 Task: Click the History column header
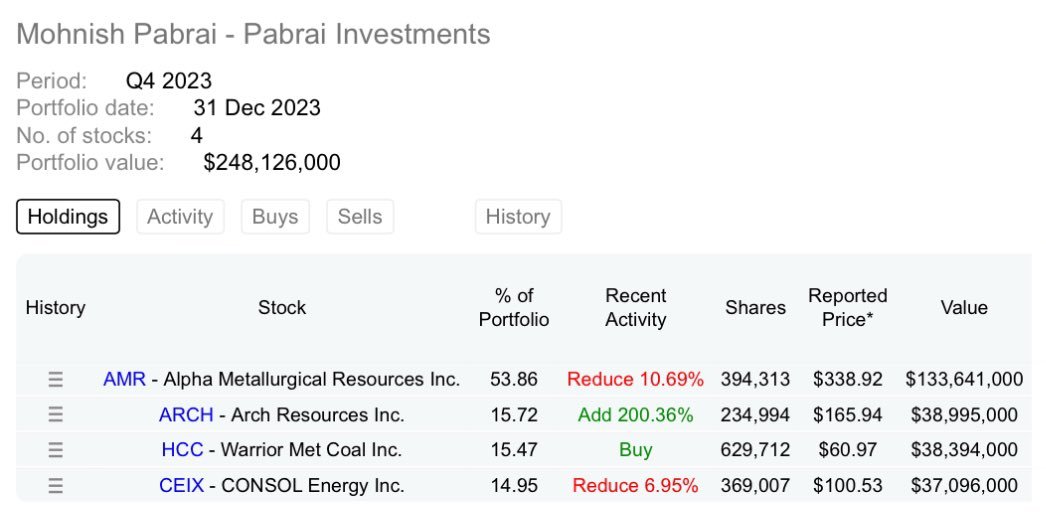click(56, 308)
